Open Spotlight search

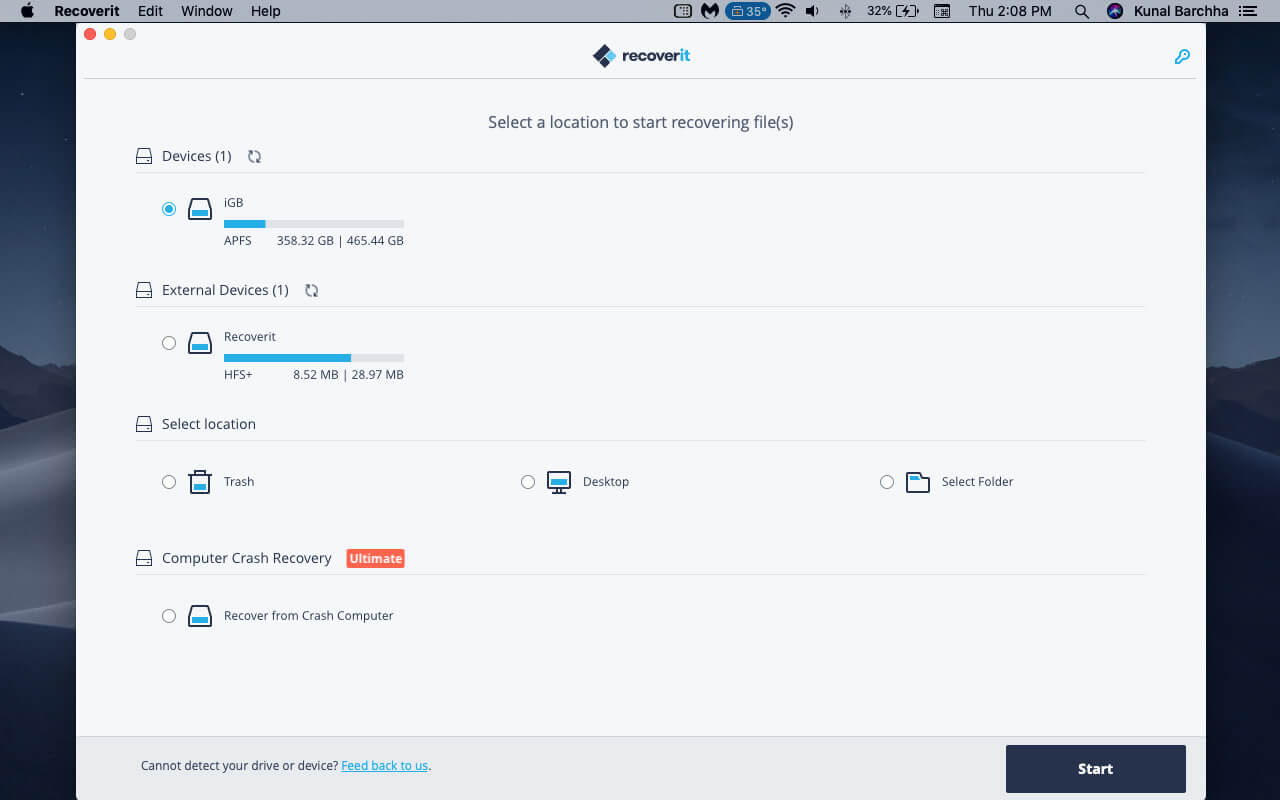pyautogui.click(x=1081, y=11)
